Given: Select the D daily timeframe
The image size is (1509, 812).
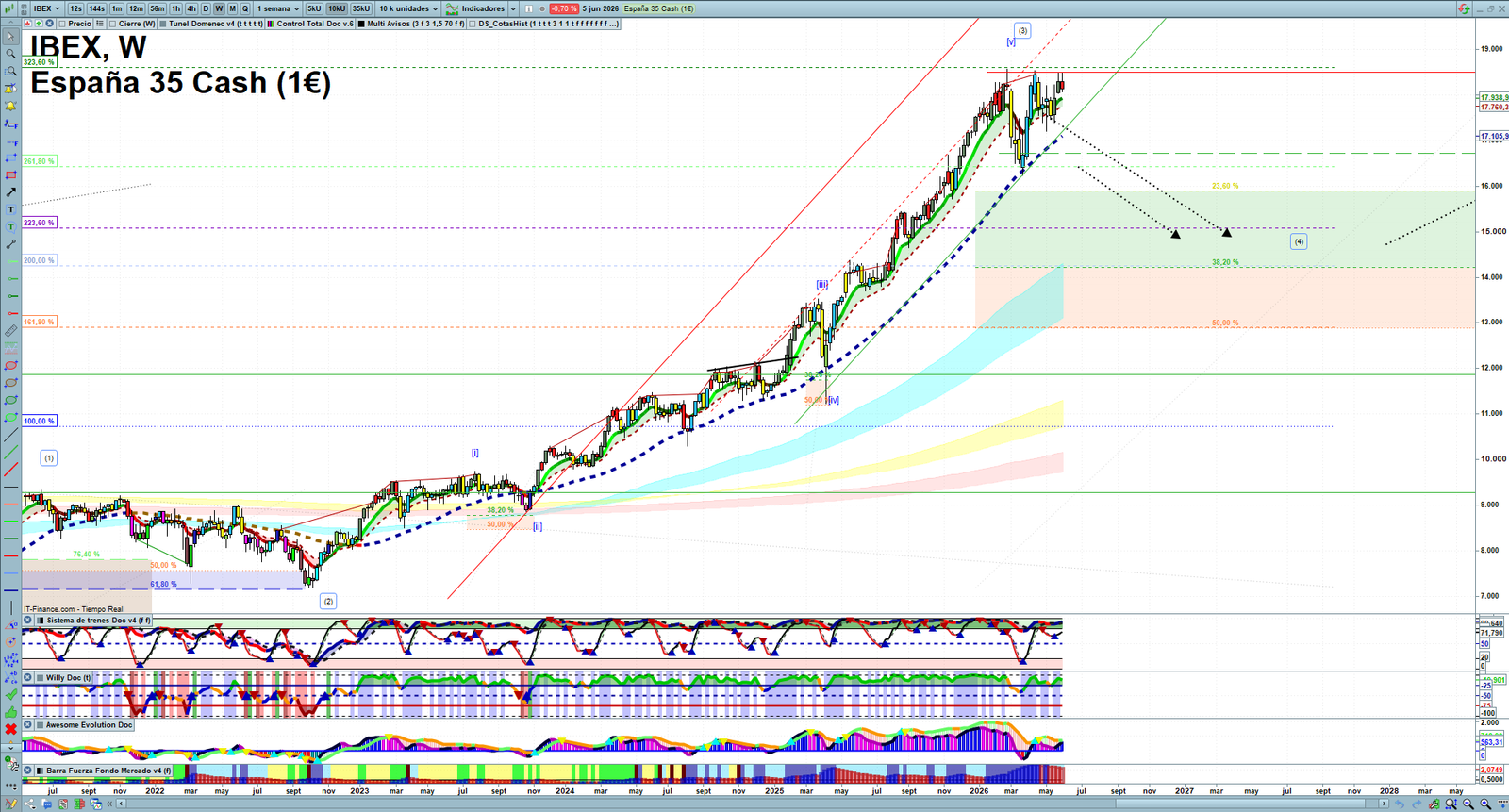Looking at the screenshot, I should [206, 8].
